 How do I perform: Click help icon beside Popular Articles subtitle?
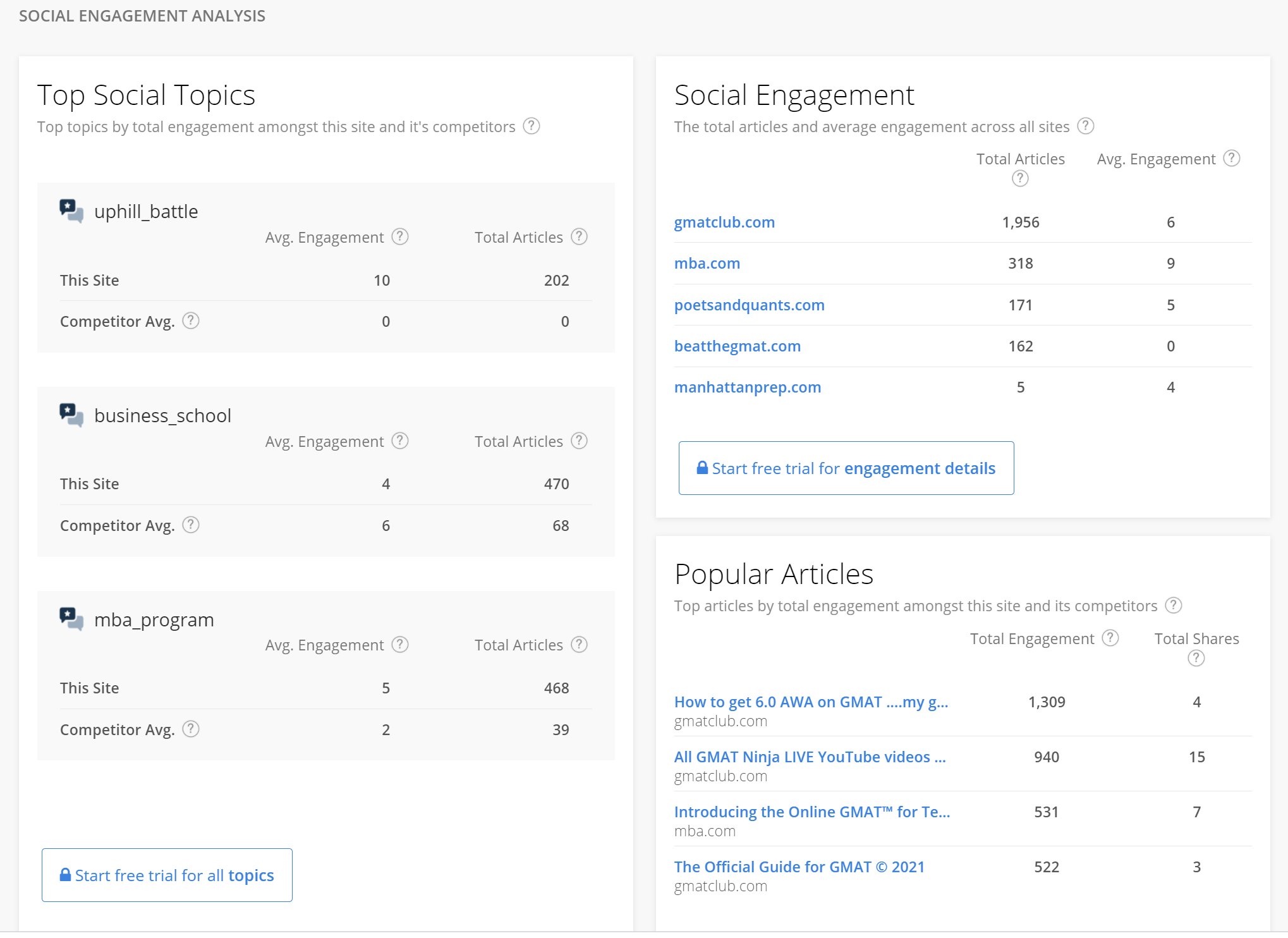coord(1173,605)
